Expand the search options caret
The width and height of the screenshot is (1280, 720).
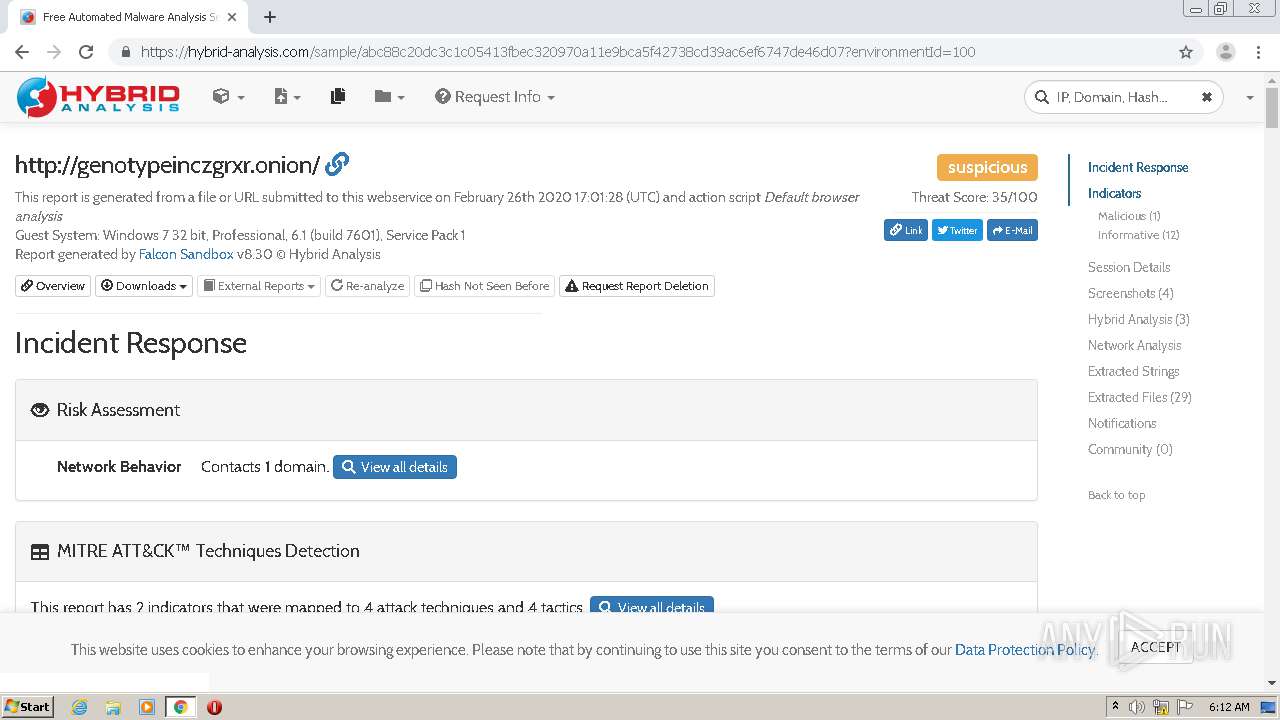point(1249,98)
